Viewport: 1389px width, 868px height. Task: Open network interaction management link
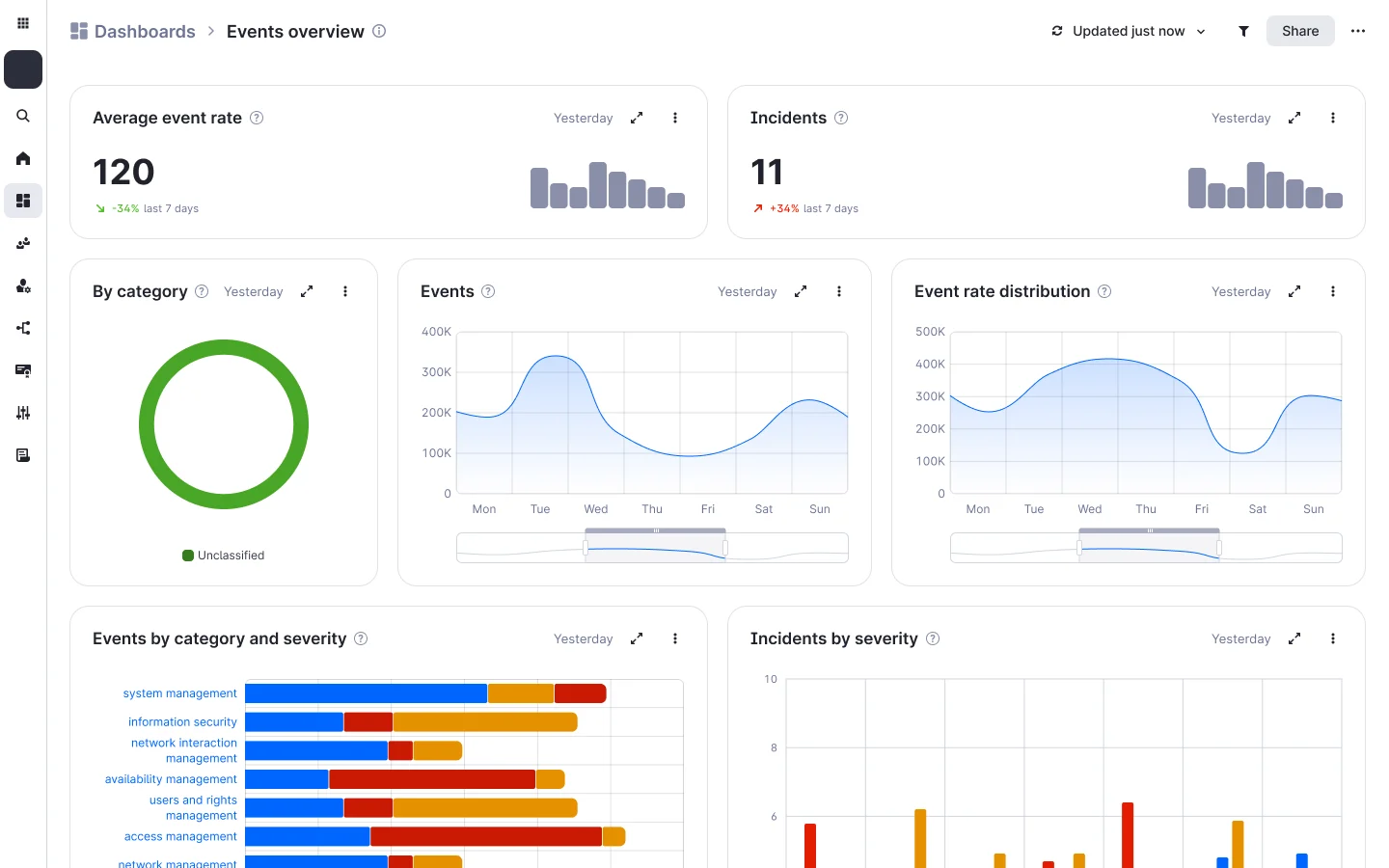click(x=184, y=750)
